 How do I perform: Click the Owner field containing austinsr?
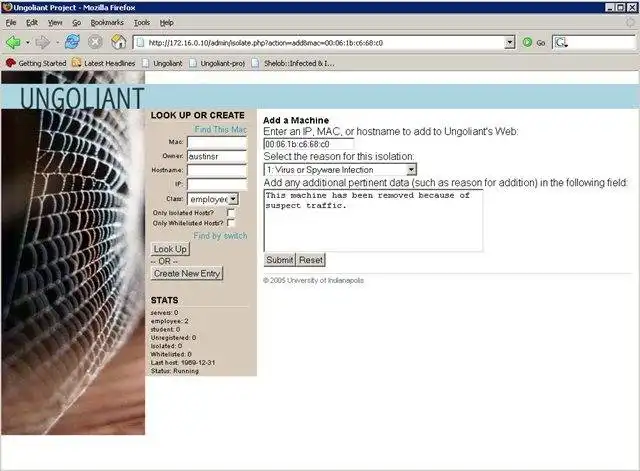coord(217,156)
